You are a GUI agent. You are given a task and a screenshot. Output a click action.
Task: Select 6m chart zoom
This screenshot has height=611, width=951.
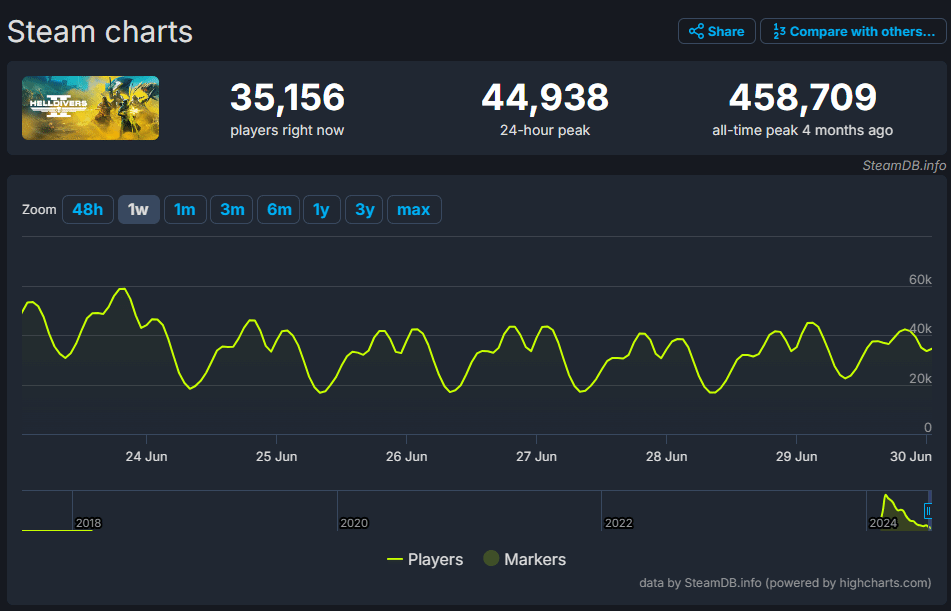click(279, 209)
